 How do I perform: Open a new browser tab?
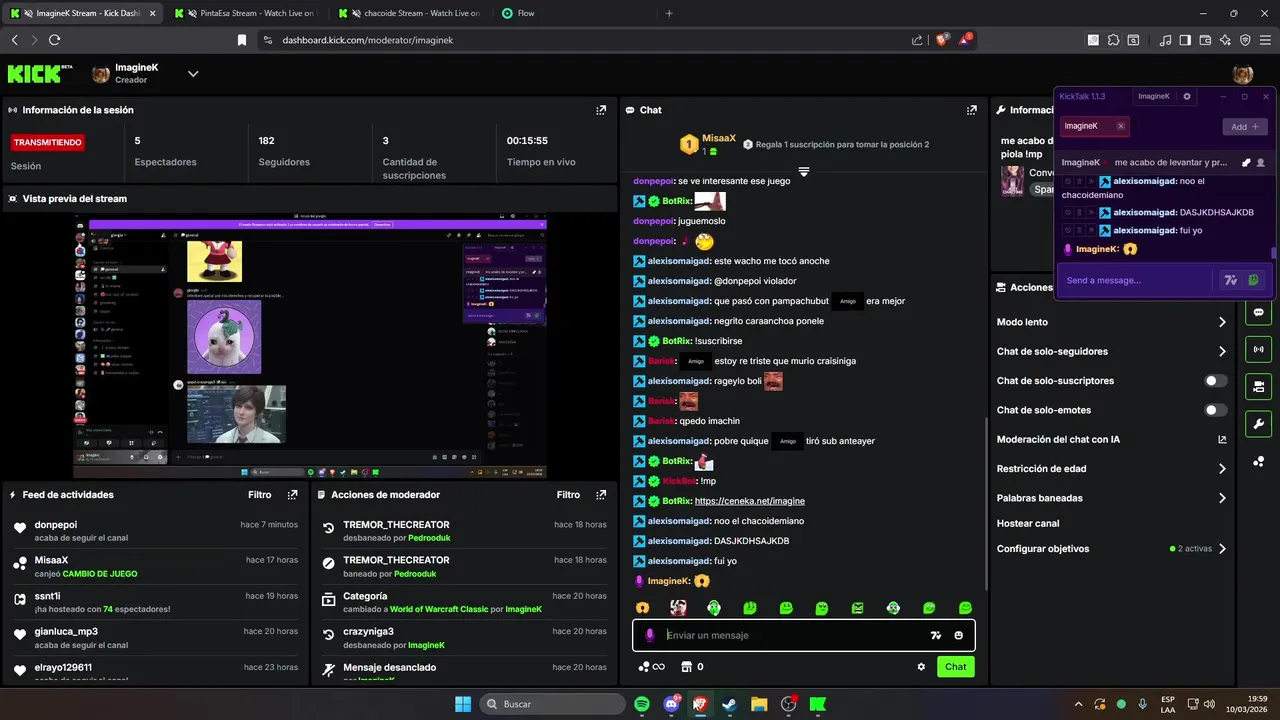coord(669,13)
